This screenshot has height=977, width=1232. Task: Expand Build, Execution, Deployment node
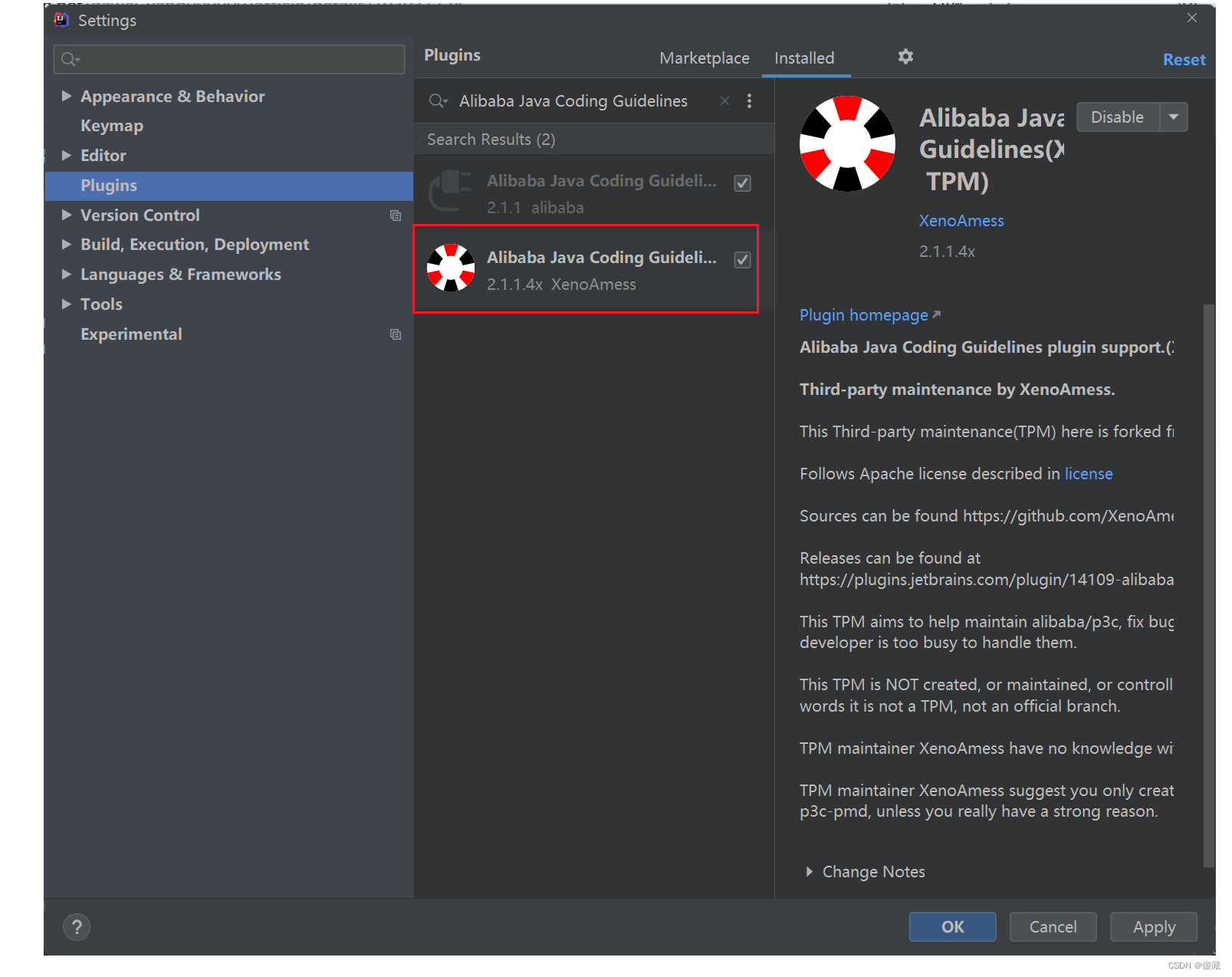(67, 244)
